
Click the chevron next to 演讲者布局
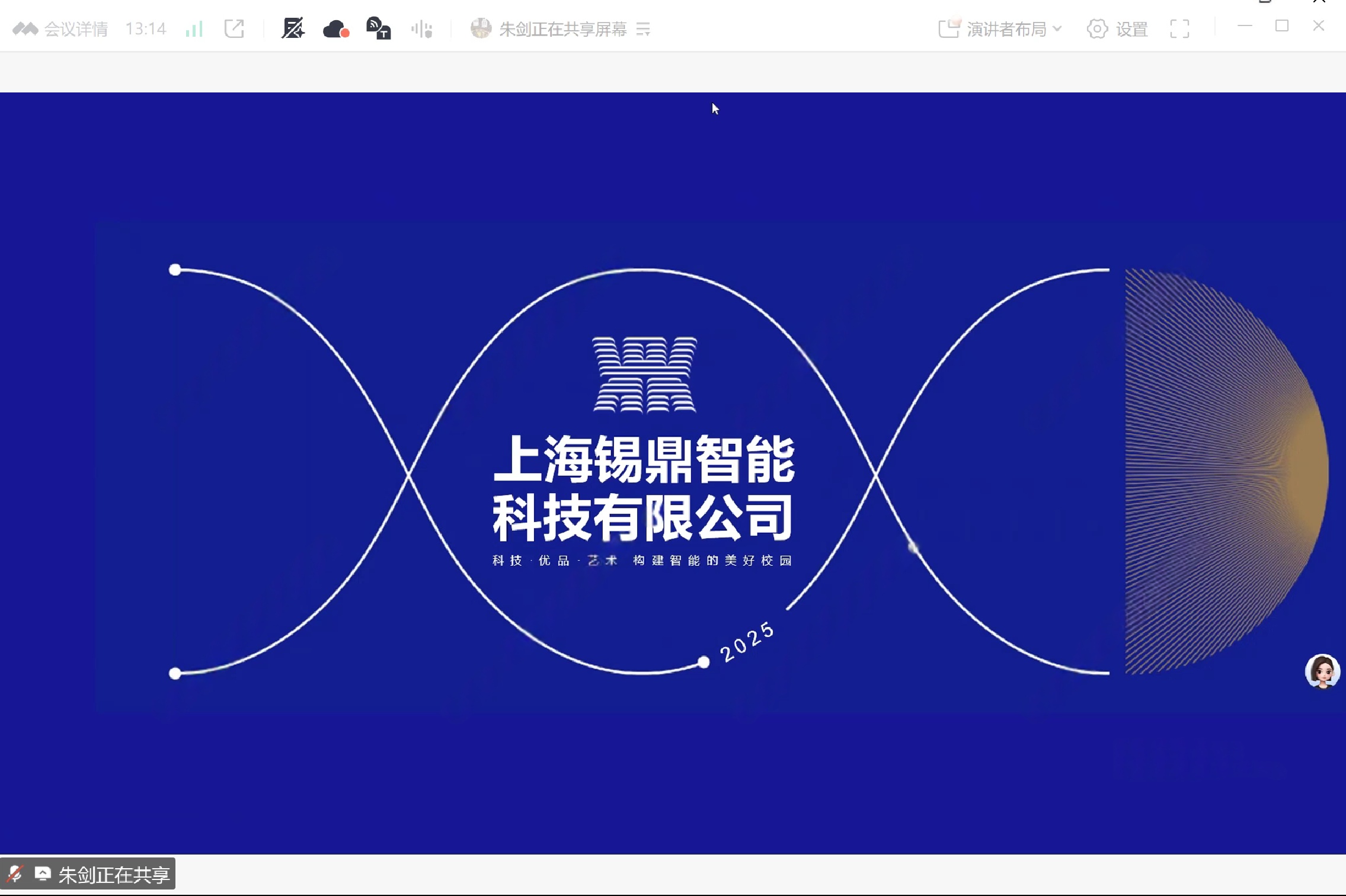point(1057,28)
